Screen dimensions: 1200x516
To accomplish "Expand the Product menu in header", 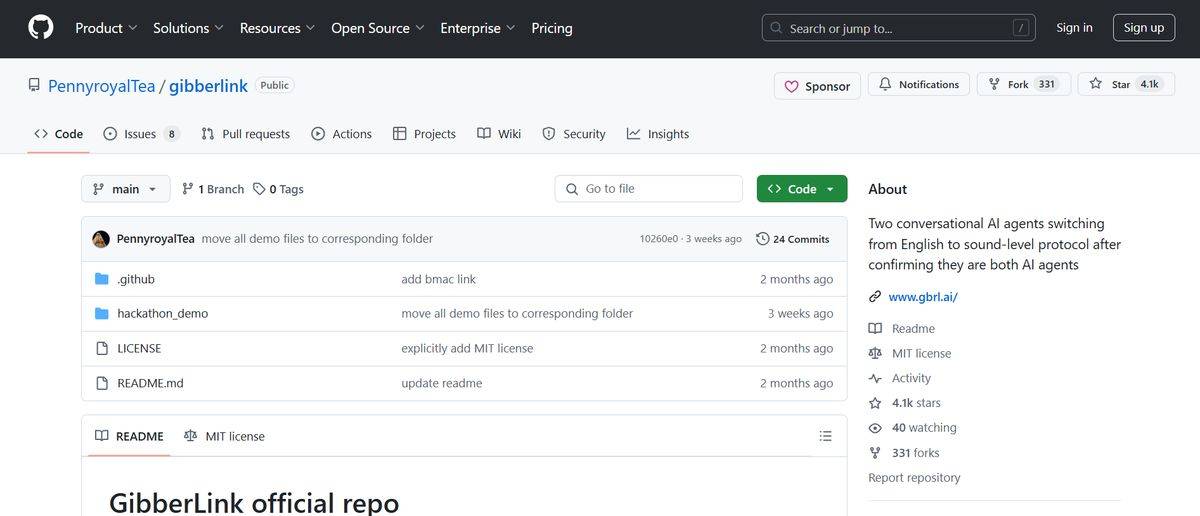I will point(106,28).
